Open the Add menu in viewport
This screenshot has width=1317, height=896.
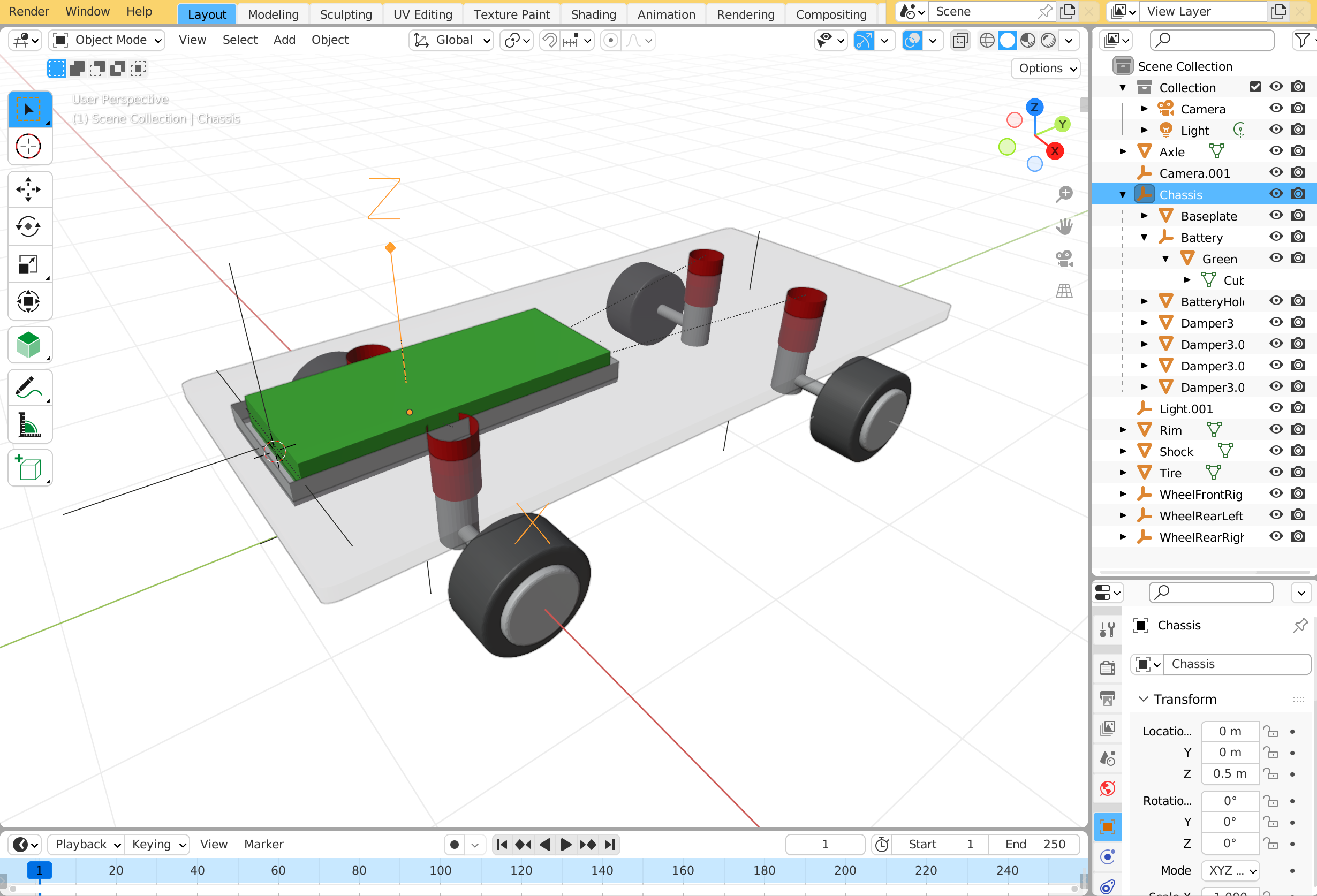pyautogui.click(x=284, y=40)
